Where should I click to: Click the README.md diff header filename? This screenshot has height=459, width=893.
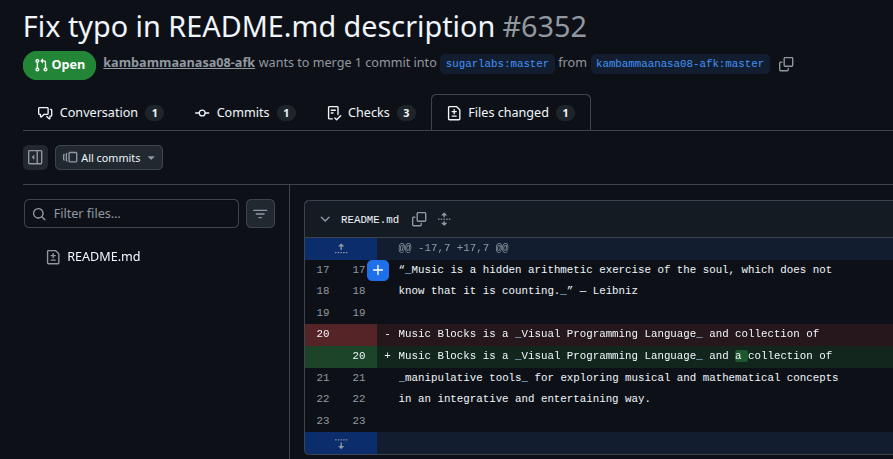(370, 219)
